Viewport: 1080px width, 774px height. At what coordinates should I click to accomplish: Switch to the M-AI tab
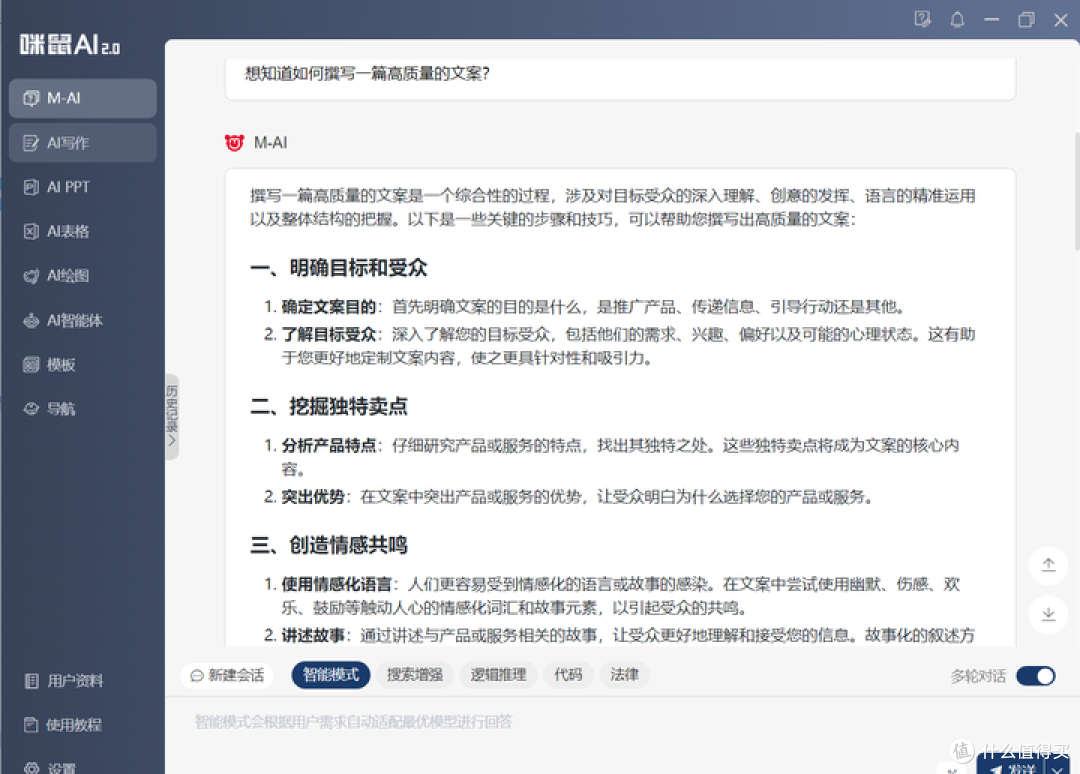(x=83, y=98)
